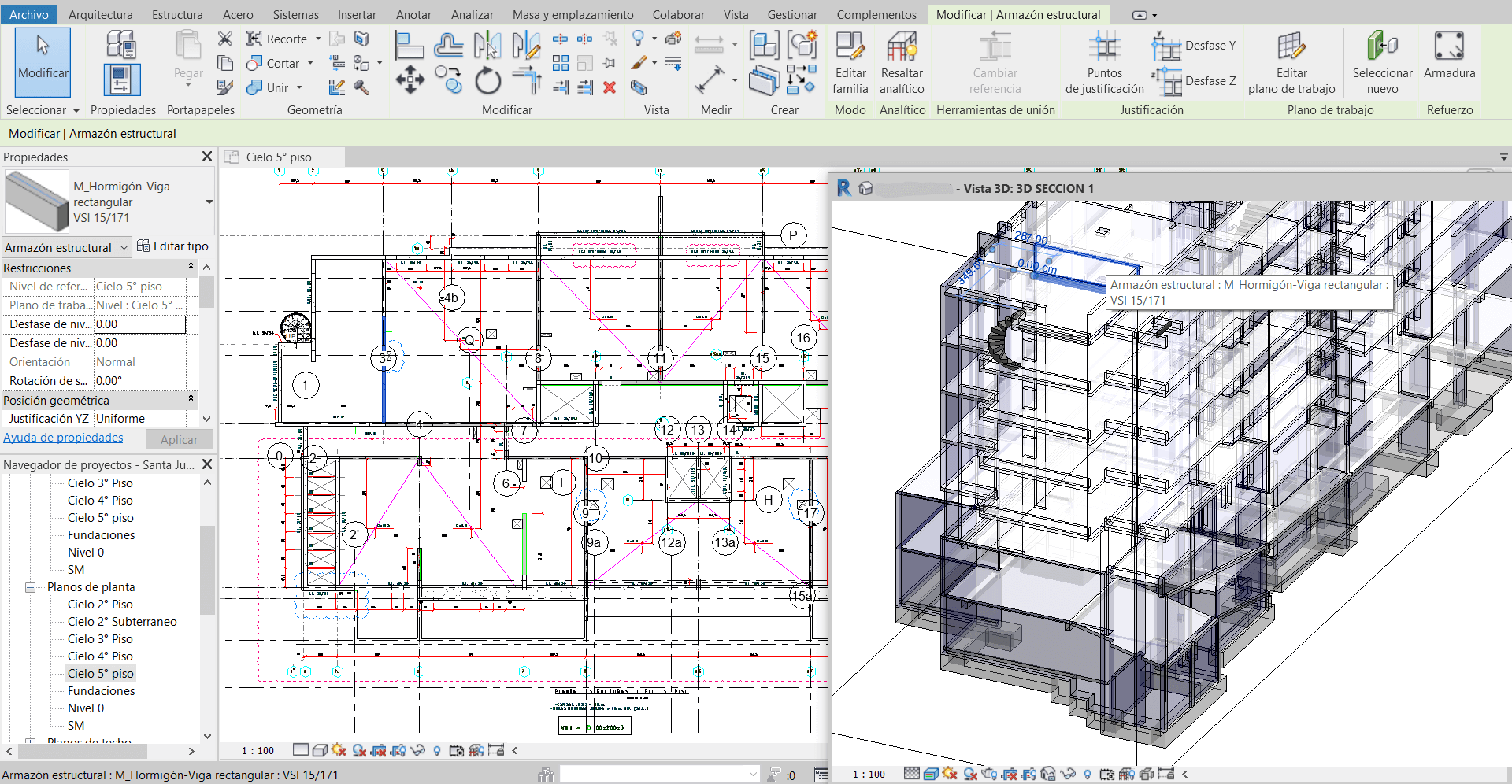Open Type Properties icon in Propiedades panel
The width and height of the screenshot is (1512, 784).
click(x=121, y=44)
